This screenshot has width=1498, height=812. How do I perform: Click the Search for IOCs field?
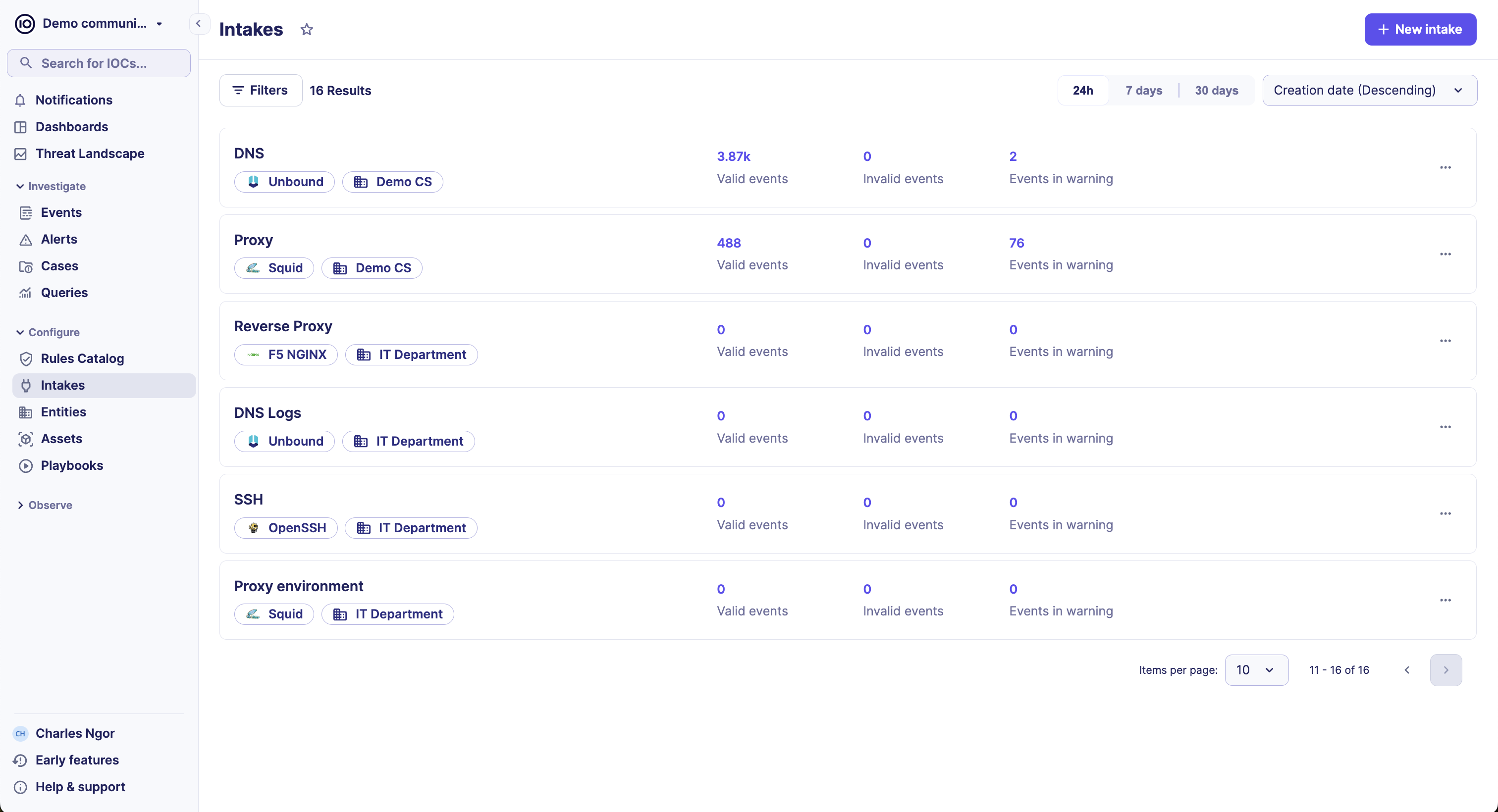(98, 63)
